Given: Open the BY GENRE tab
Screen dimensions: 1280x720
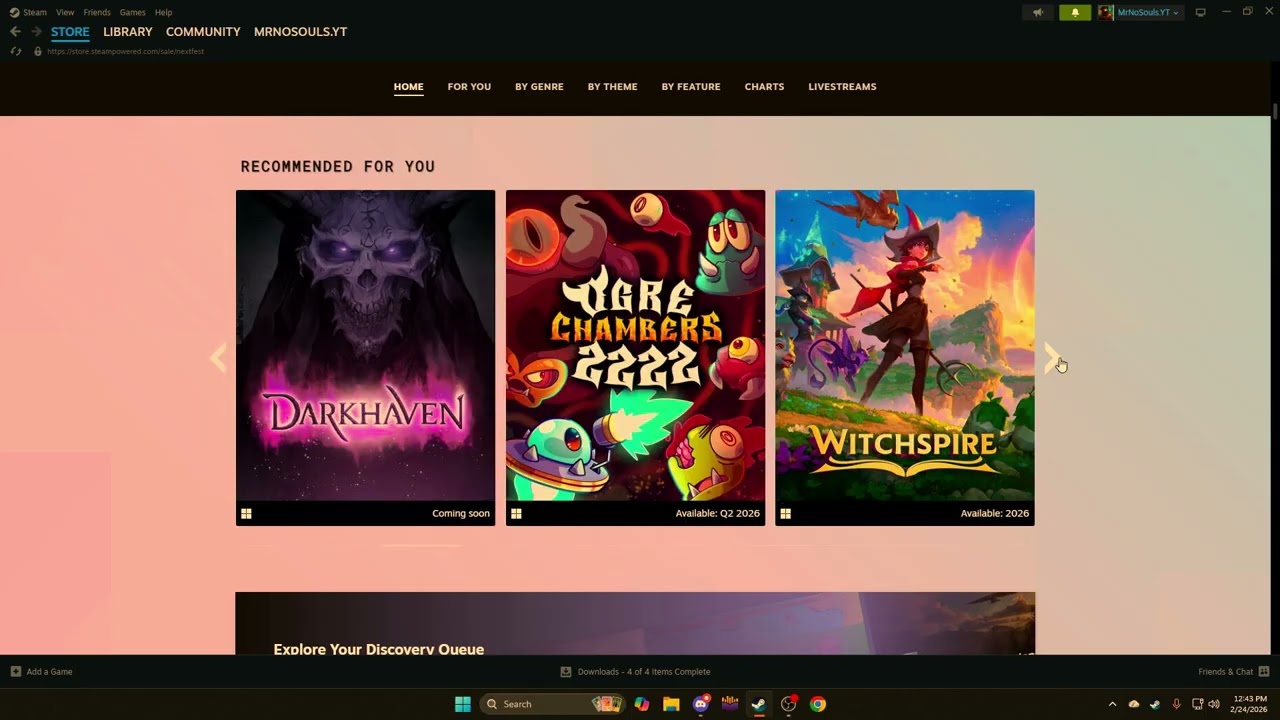Looking at the screenshot, I should [539, 87].
